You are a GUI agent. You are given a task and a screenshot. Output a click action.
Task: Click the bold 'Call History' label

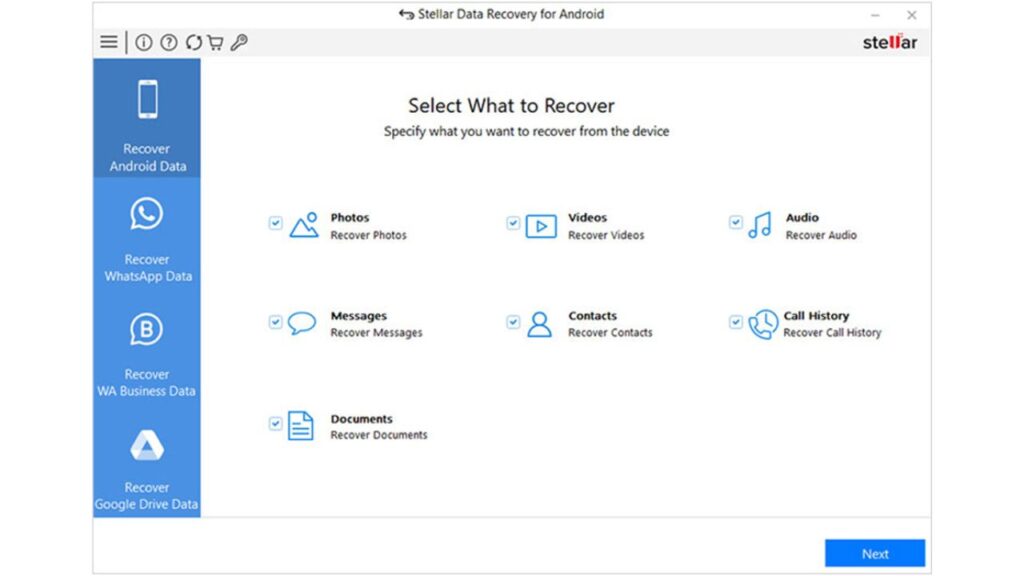coord(816,316)
